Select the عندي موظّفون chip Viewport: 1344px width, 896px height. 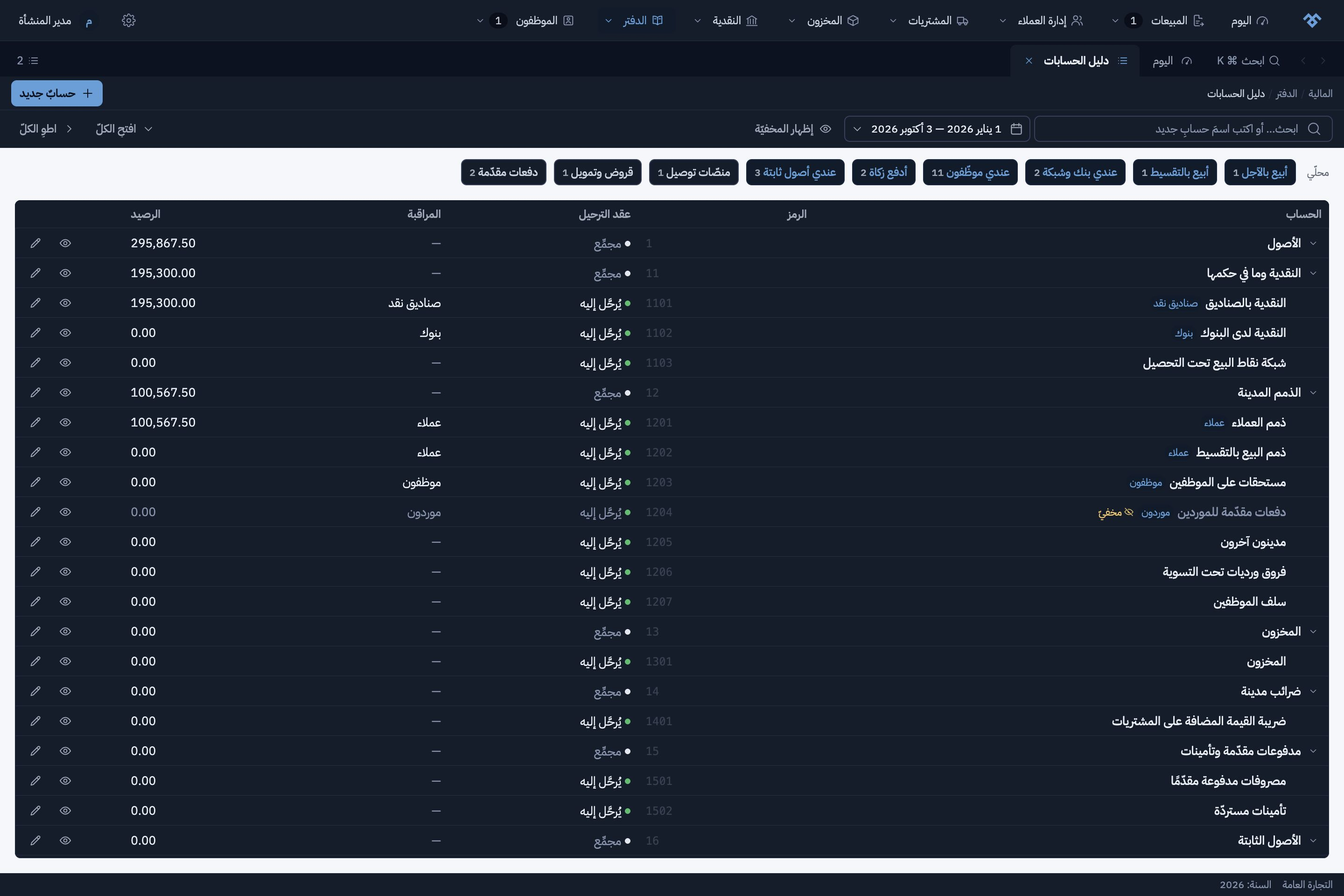[x=970, y=172]
